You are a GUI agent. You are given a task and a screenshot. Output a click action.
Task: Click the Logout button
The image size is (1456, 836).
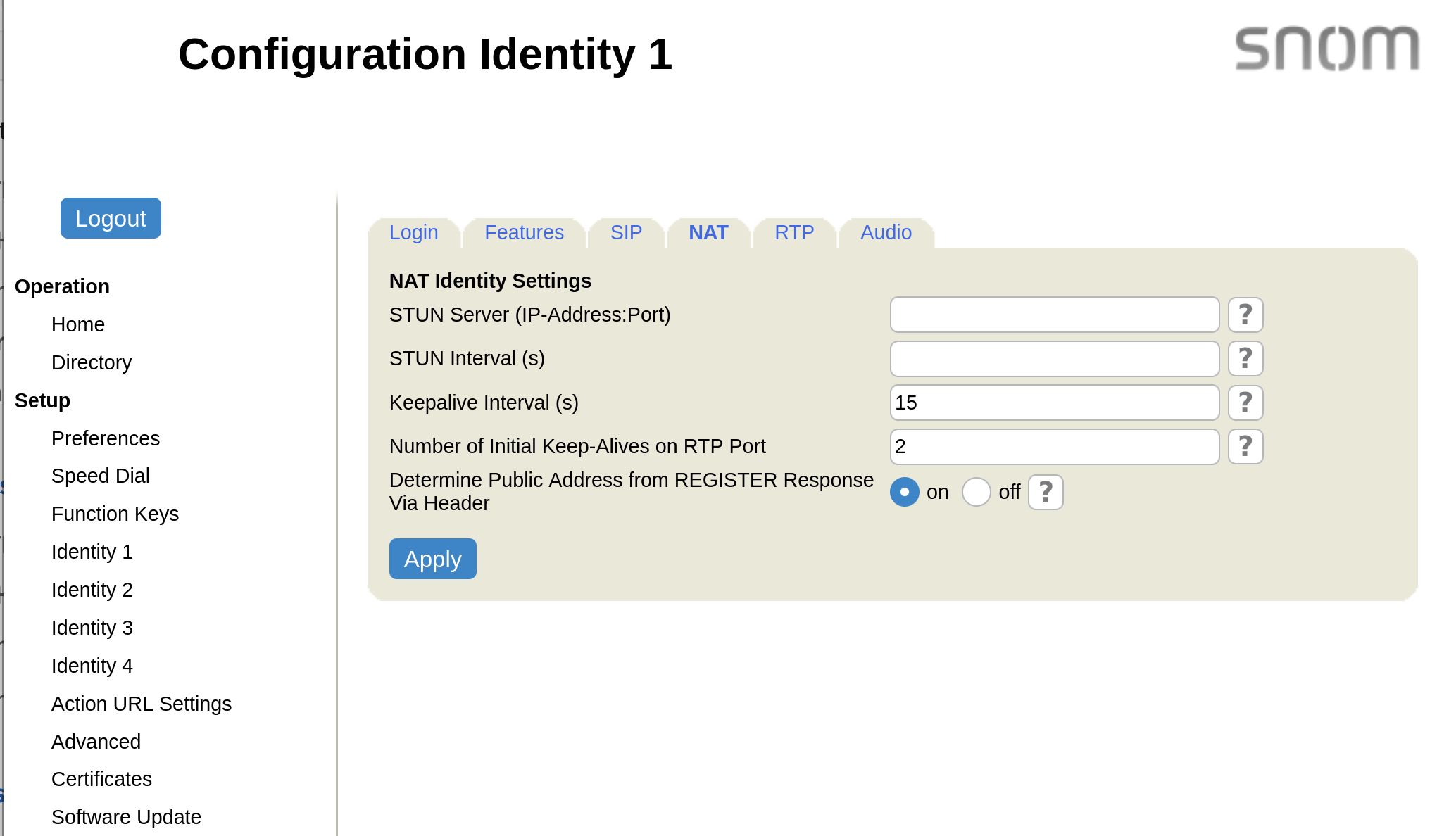(111, 218)
